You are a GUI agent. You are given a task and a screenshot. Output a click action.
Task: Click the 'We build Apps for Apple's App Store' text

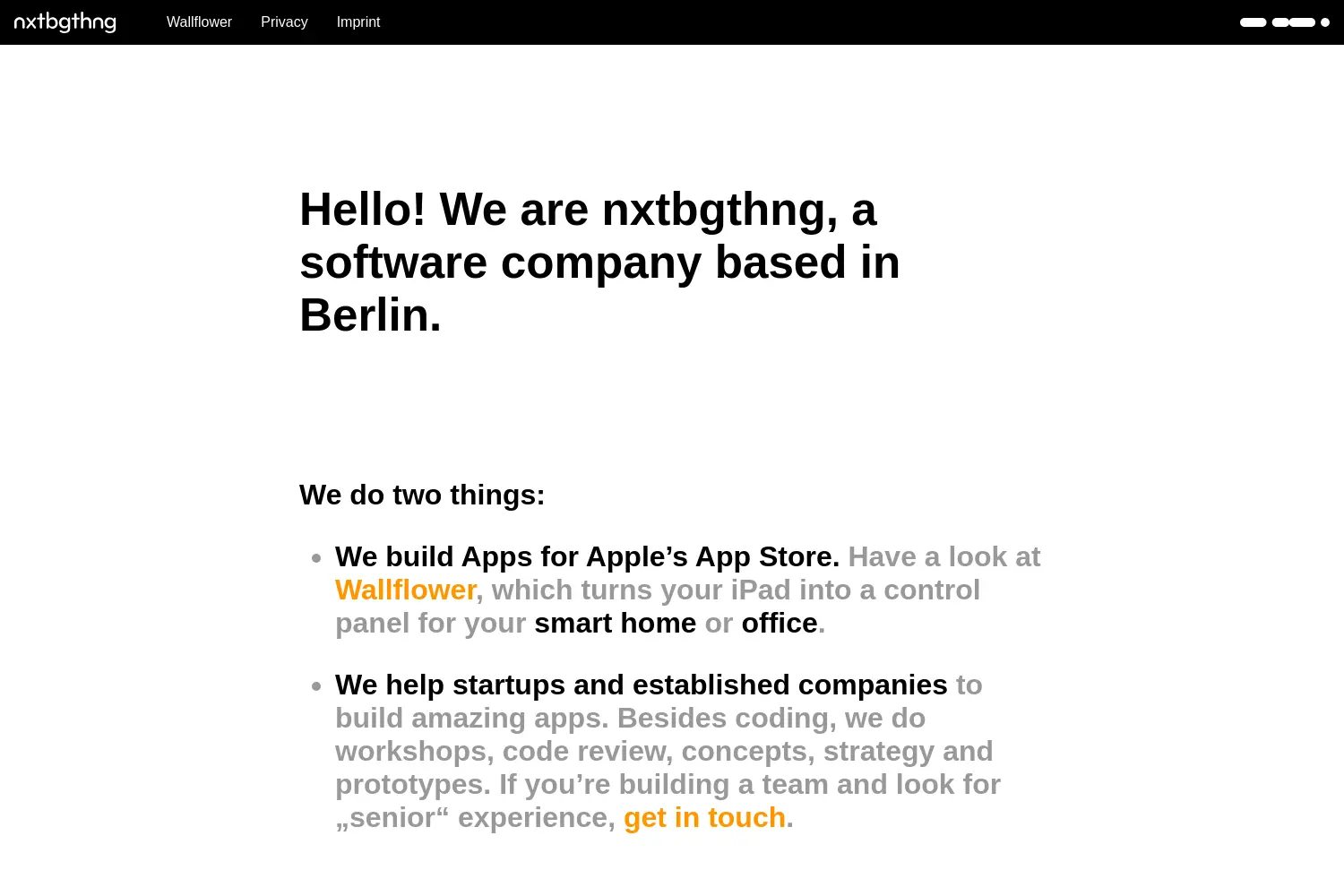coord(587,556)
